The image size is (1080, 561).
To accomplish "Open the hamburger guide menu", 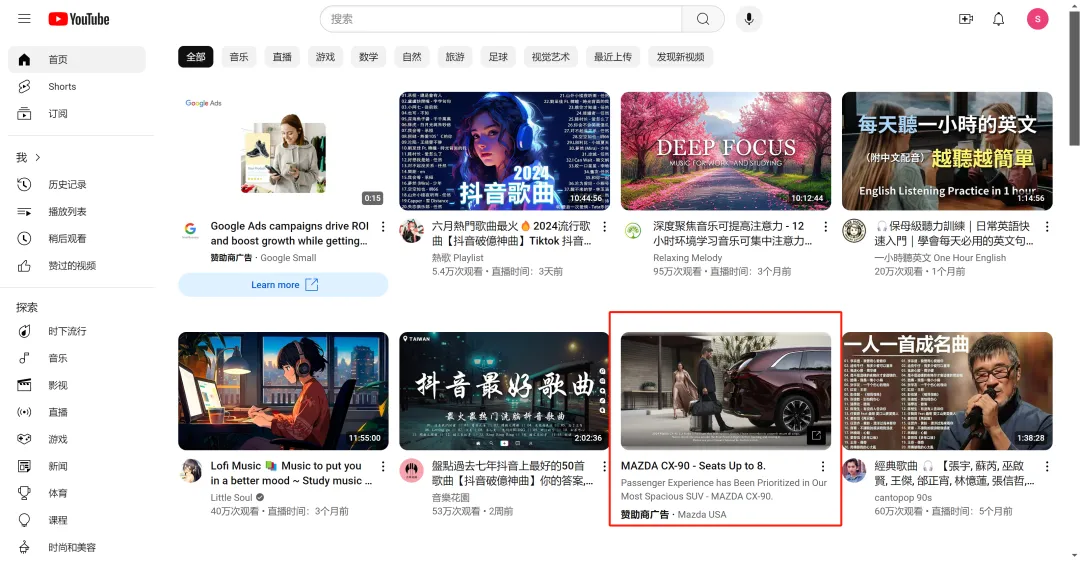I will point(24,19).
